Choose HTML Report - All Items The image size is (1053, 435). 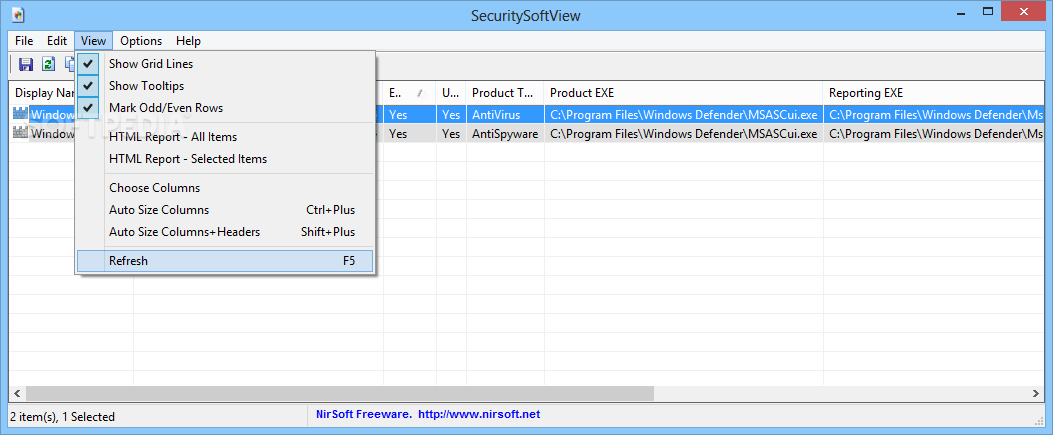(225, 137)
